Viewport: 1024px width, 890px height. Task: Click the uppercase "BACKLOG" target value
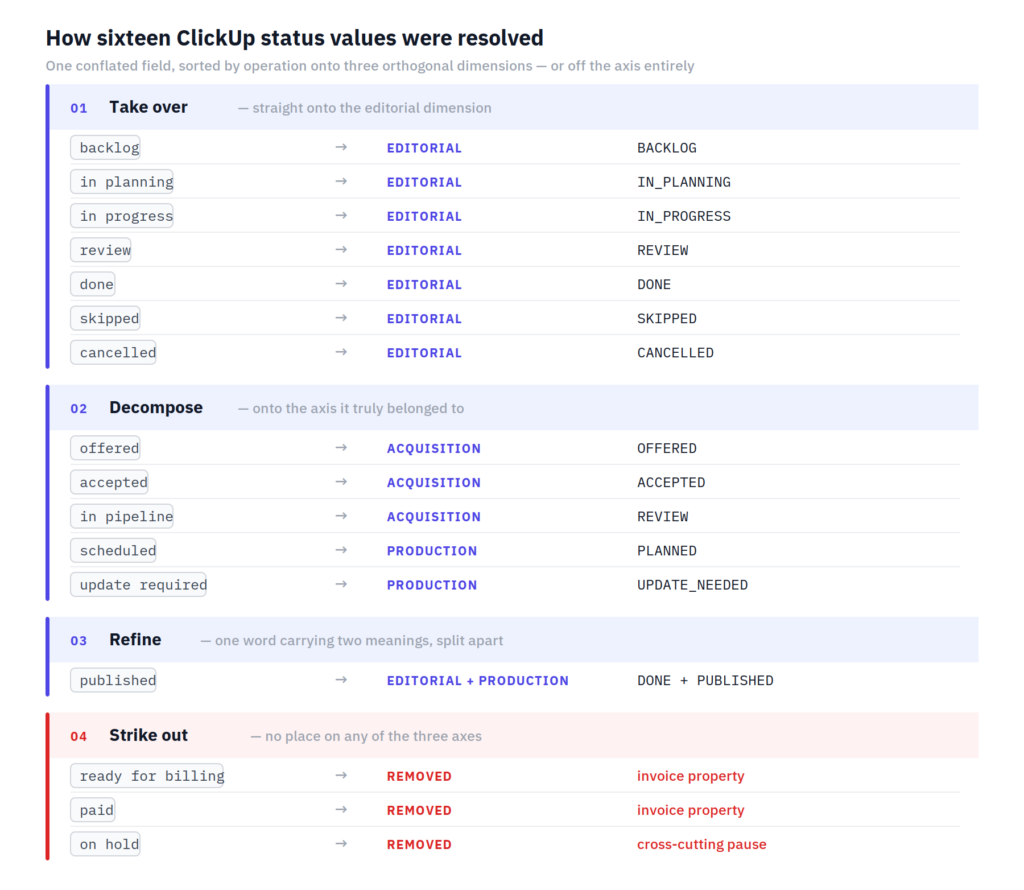(667, 148)
